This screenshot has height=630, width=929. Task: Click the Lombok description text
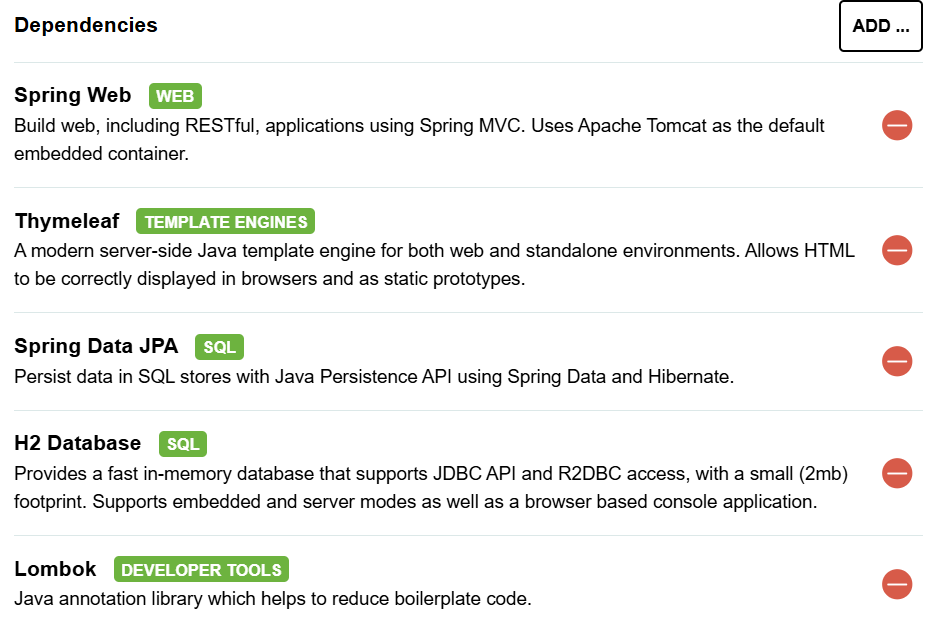(x=272, y=599)
